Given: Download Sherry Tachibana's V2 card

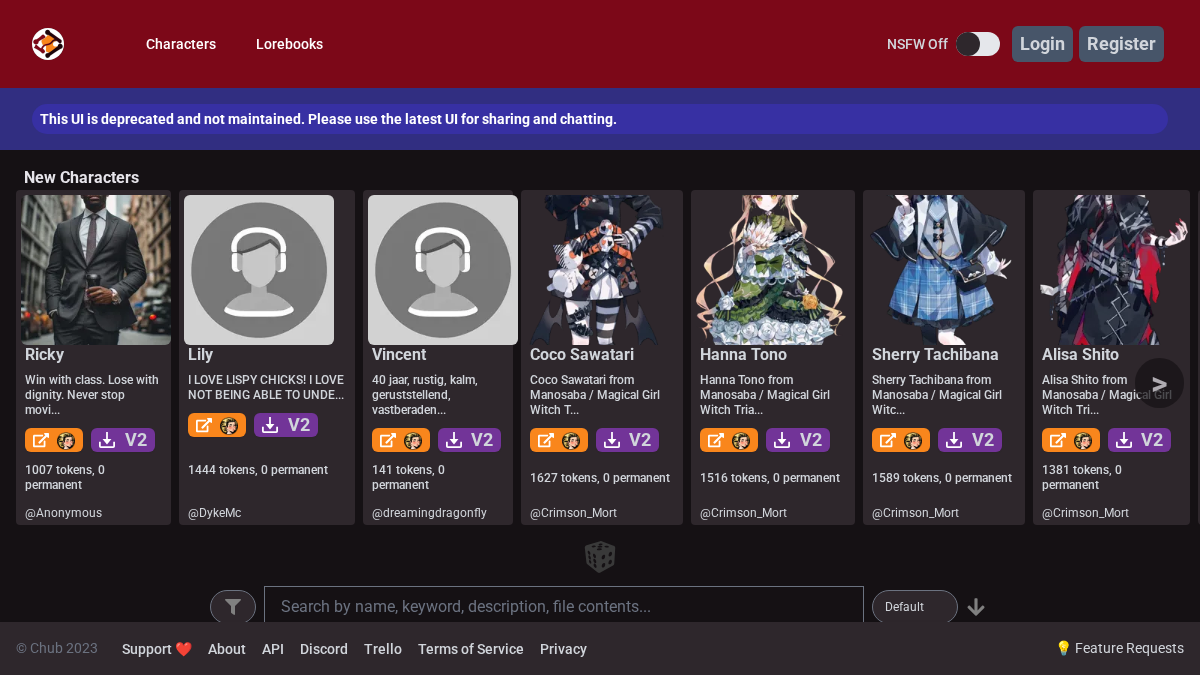Looking at the screenshot, I should tap(970, 440).
